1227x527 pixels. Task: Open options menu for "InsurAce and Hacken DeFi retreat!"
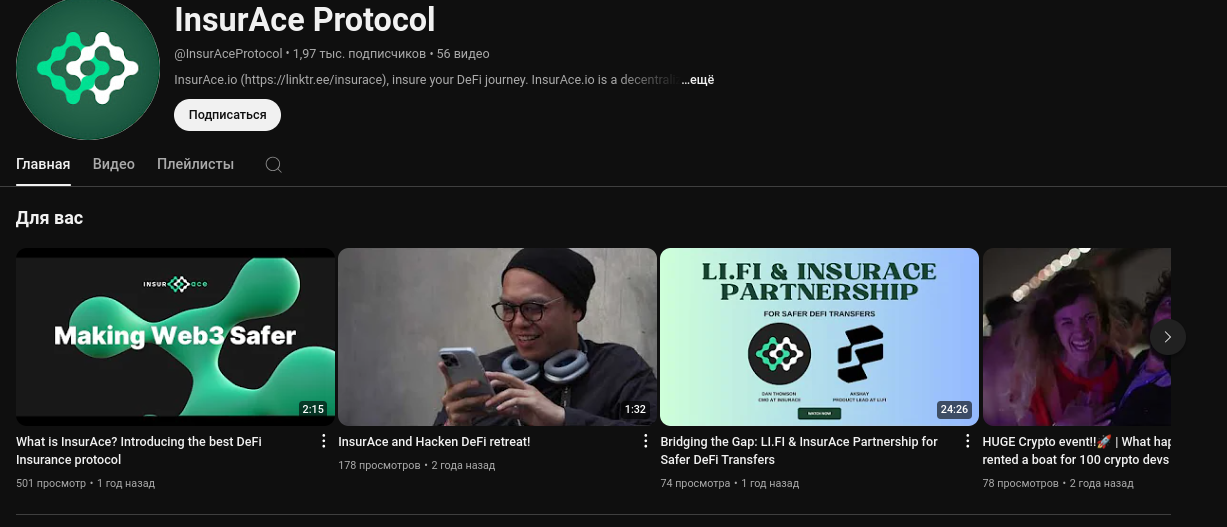coord(645,441)
